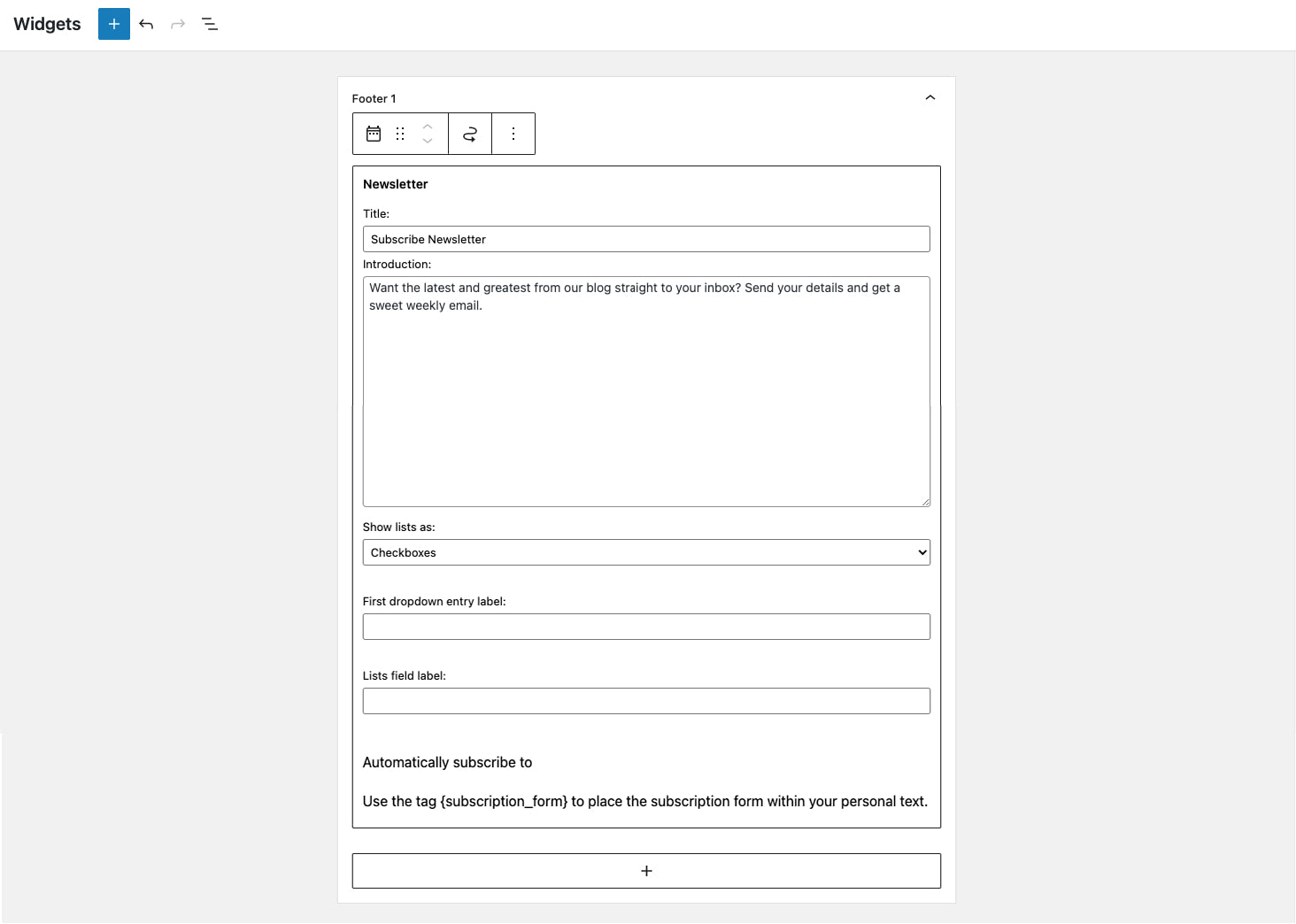Click the Introduction textarea resize handle
Screen dimensions: 1296x924
pyautogui.click(x=925, y=502)
